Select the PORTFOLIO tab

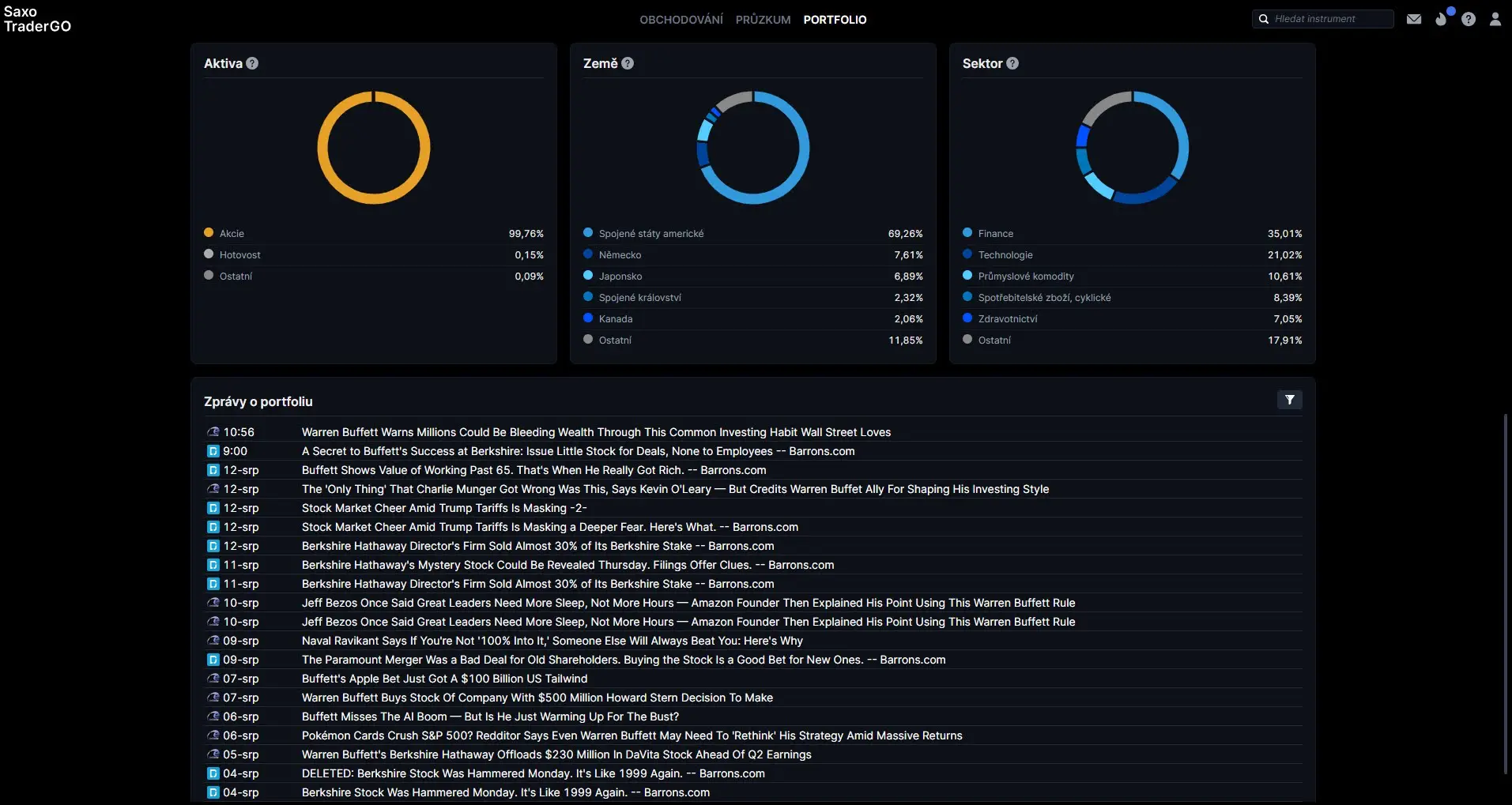(835, 20)
